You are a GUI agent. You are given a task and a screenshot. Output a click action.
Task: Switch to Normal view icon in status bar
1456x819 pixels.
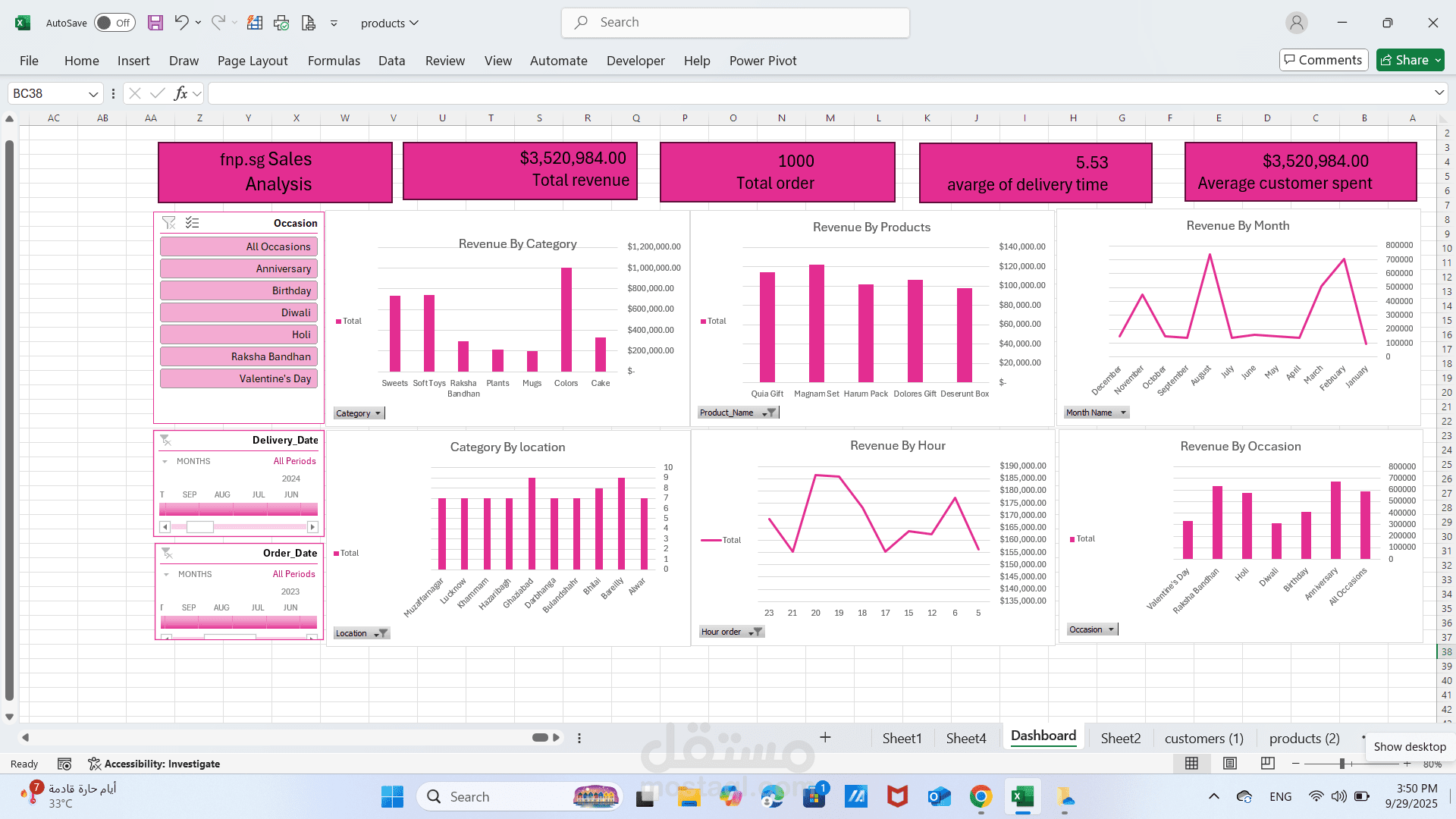click(x=1192, y=764)
